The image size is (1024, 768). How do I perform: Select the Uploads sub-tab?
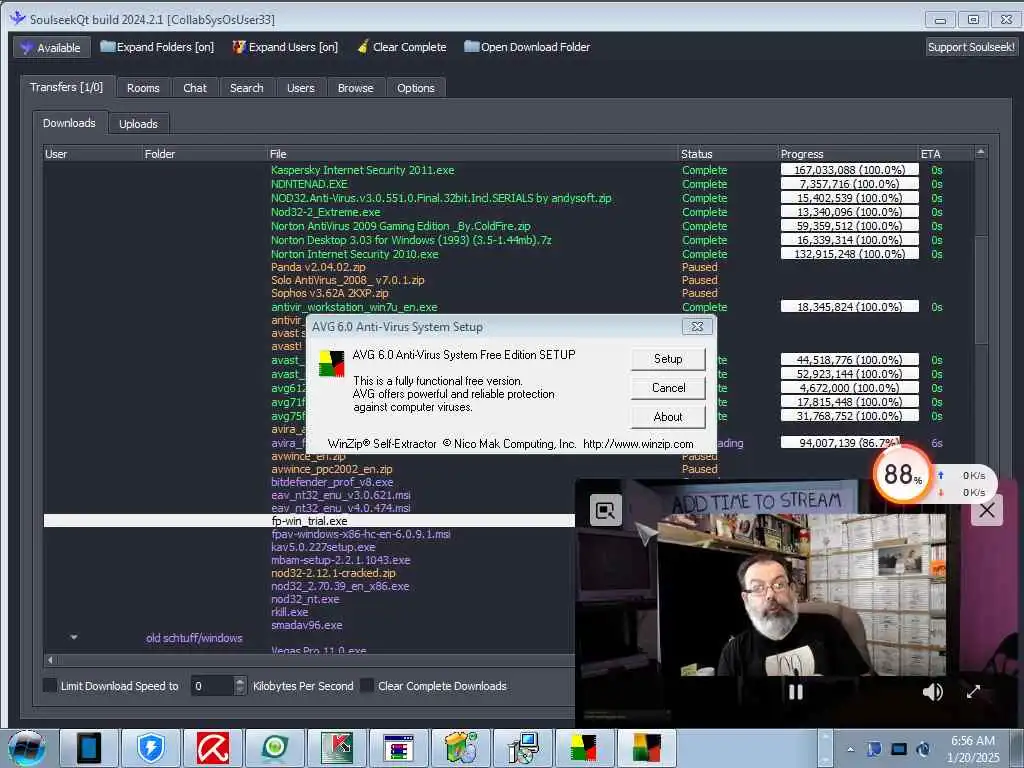(138, 123)
